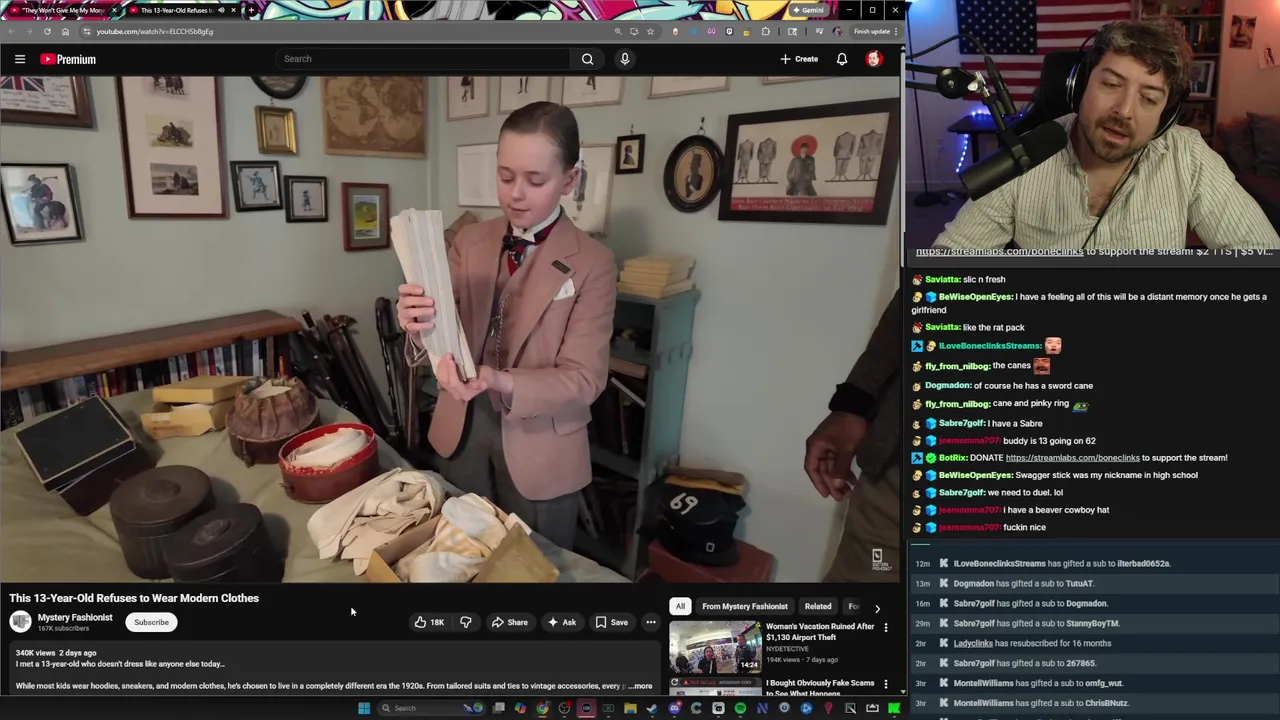The height and width of the screenshot is (720, 1280).
Task: Bookmark this page with star icon
Action: pos(650,31)
